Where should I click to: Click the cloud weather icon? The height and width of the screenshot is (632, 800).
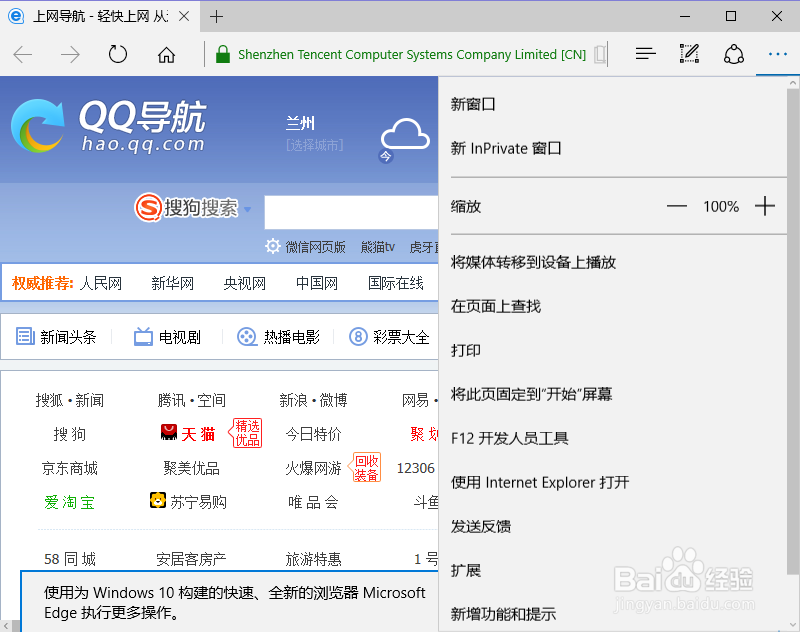point(405,134)
